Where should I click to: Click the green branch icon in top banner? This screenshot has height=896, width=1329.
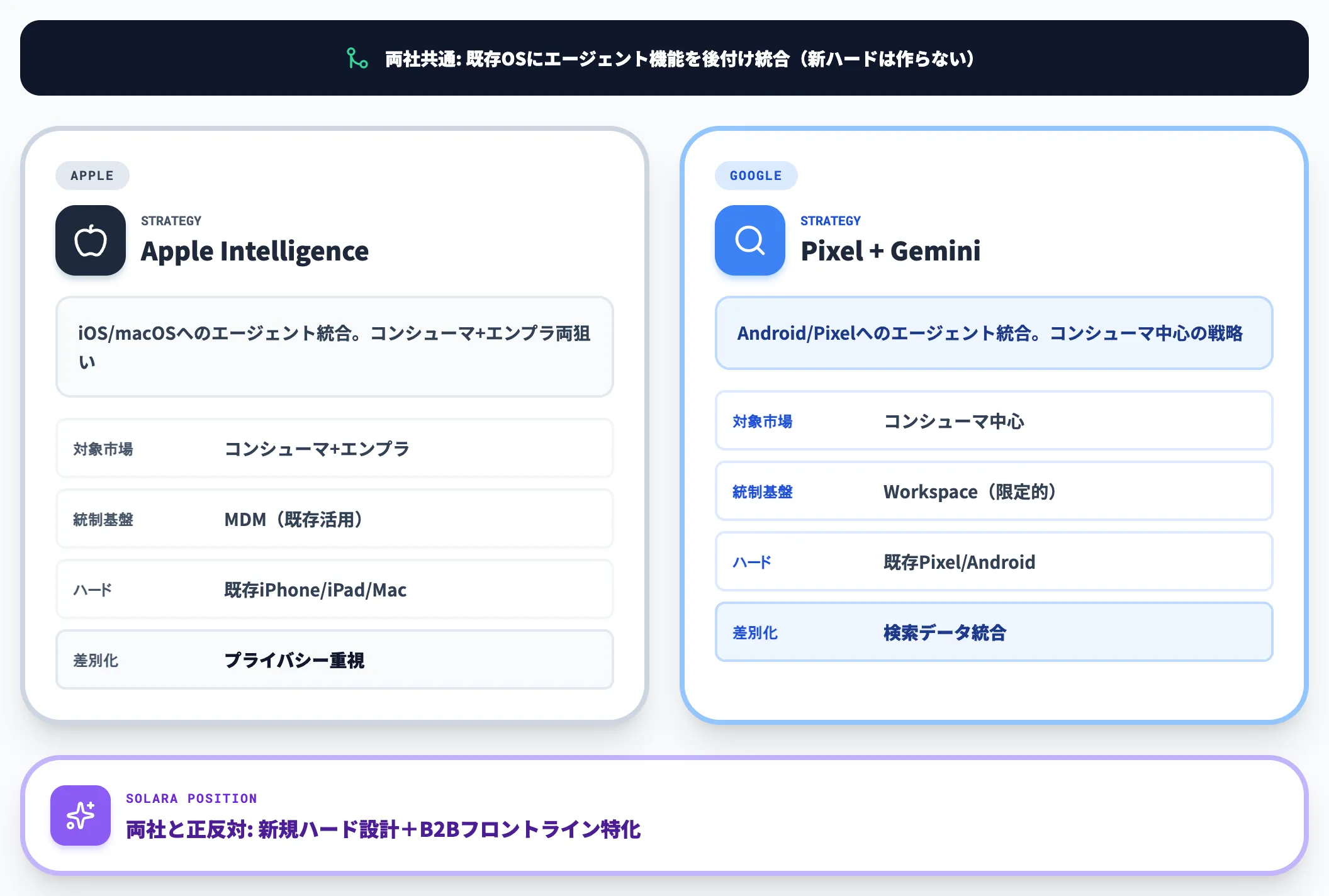357,59
